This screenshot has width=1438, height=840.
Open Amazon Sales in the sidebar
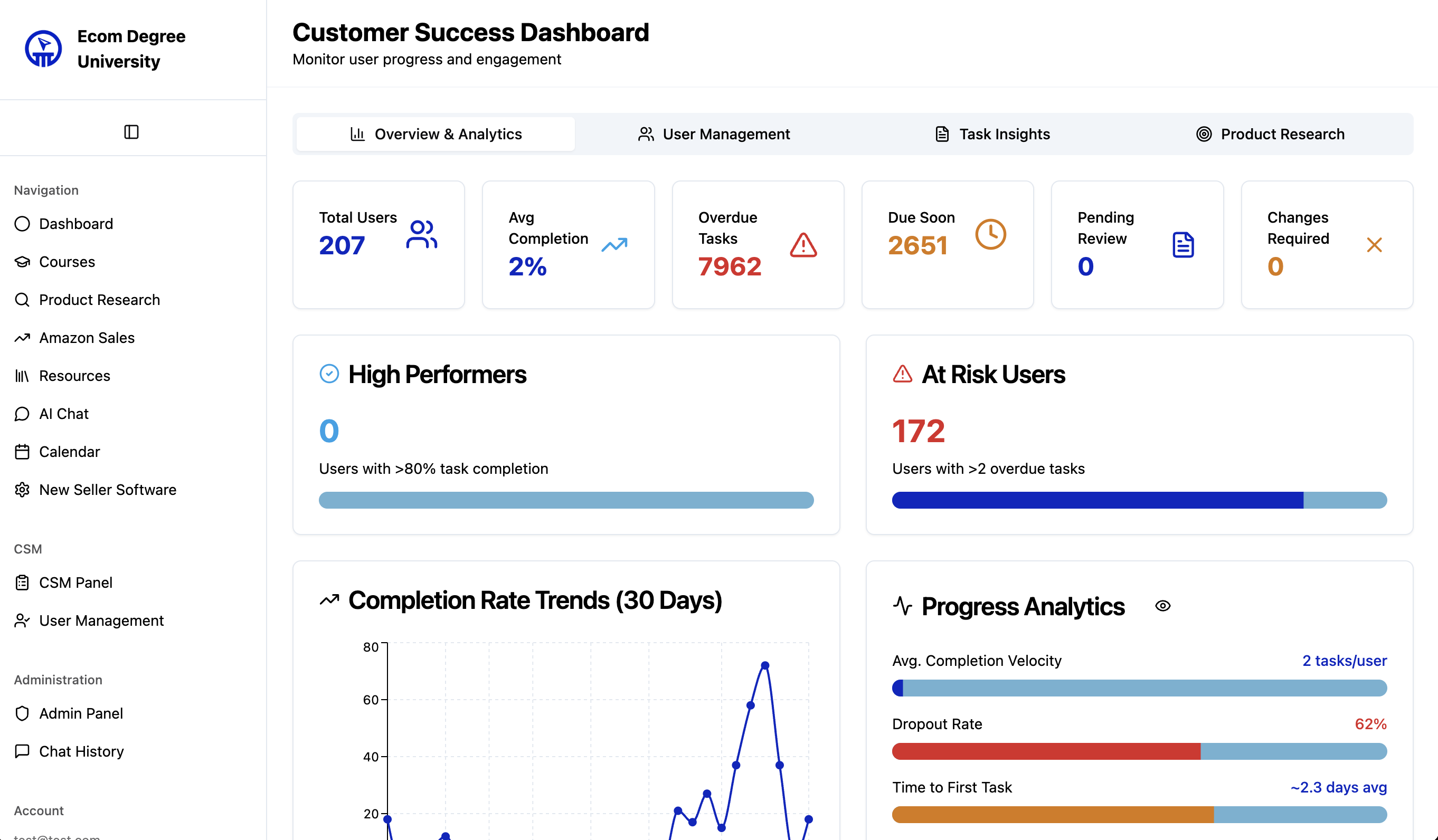pyautogui.click(x=87, y=338)
